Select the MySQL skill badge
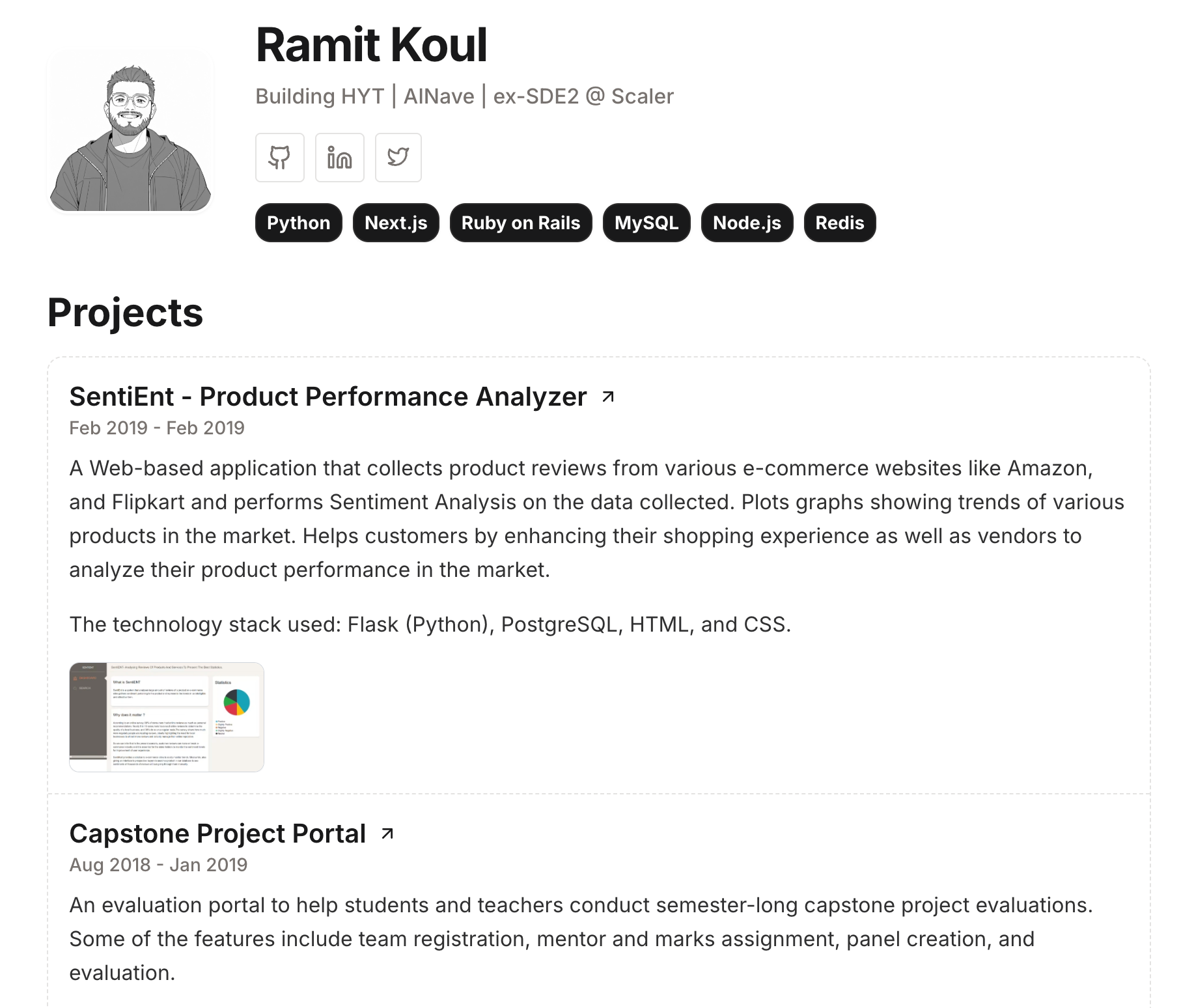Screen dimensions: 1181x1008 point(646,223)
